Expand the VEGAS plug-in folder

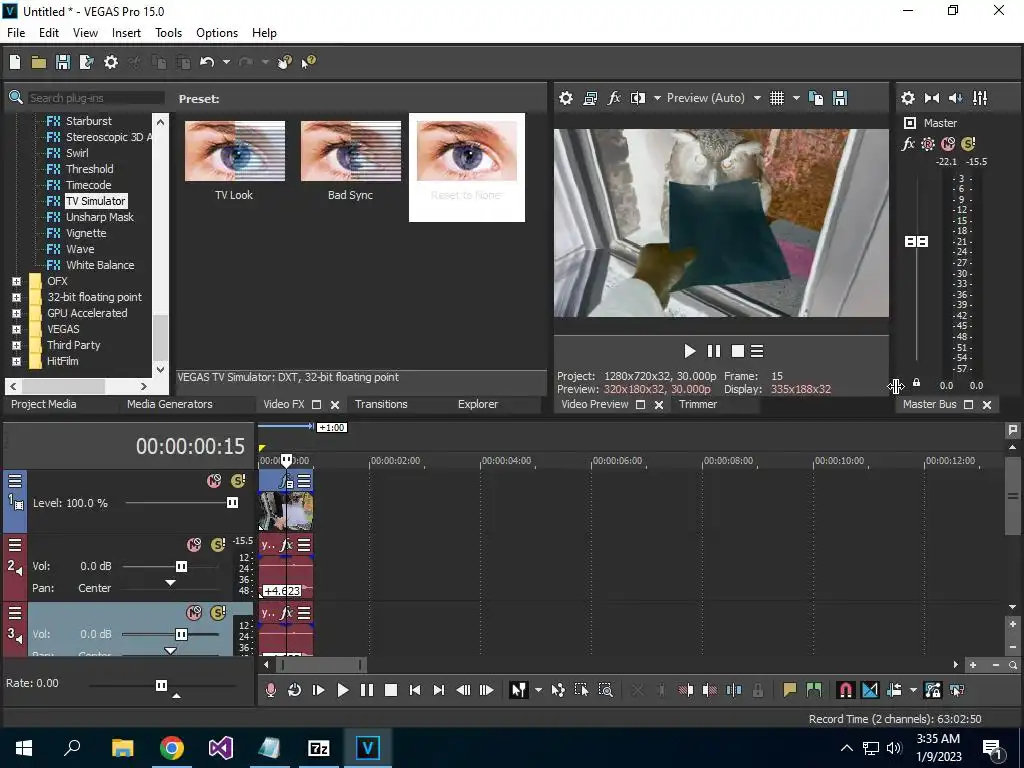tap(16, 329)
